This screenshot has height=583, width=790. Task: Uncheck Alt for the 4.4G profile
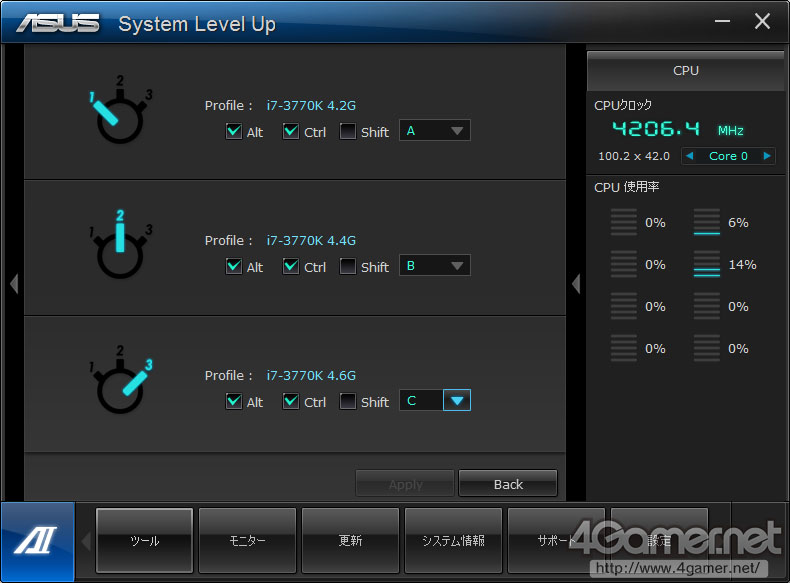coord(234,266)
